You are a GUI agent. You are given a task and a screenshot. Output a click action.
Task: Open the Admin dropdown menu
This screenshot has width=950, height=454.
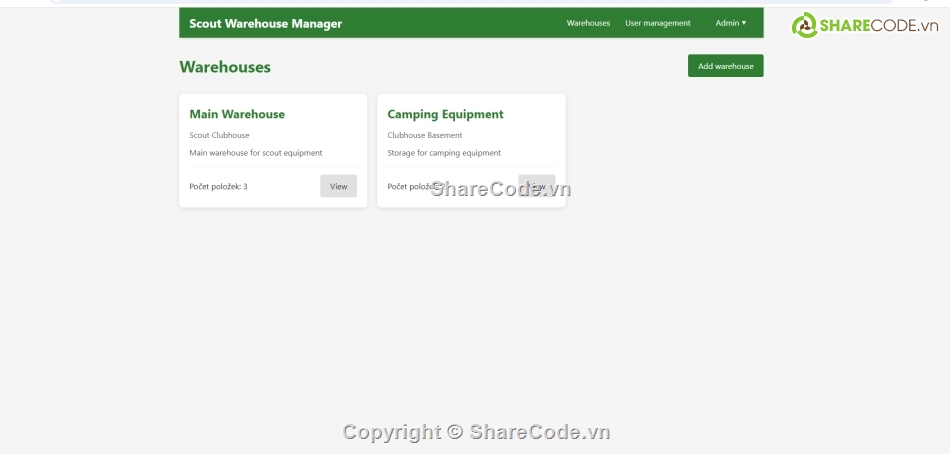(729, 23)
